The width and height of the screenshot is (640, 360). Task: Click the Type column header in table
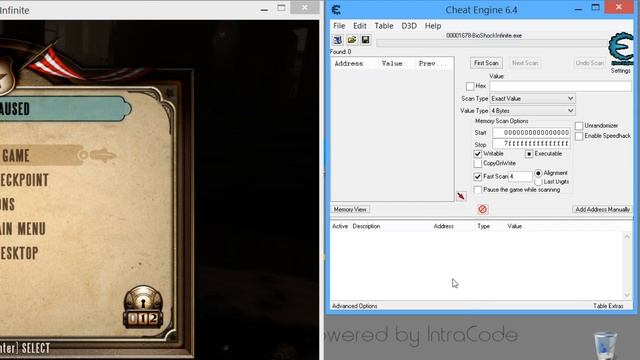483,226
